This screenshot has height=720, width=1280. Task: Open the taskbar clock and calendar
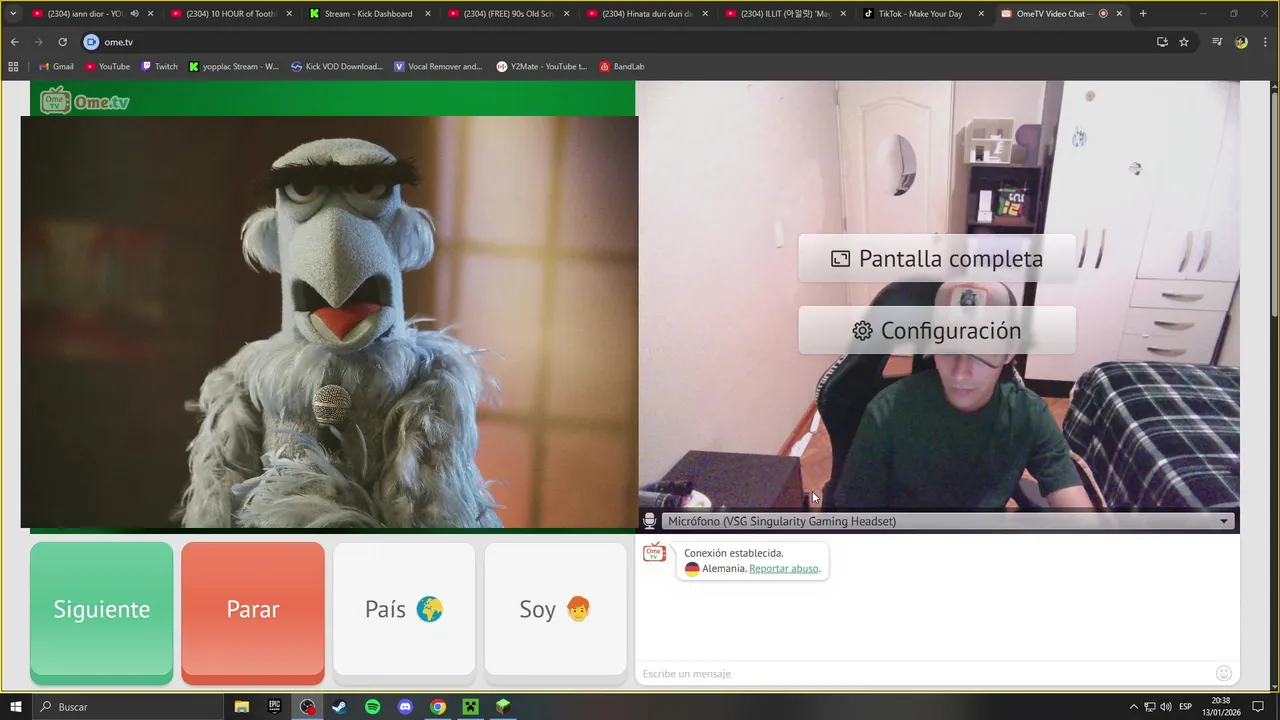point(1221,707)
